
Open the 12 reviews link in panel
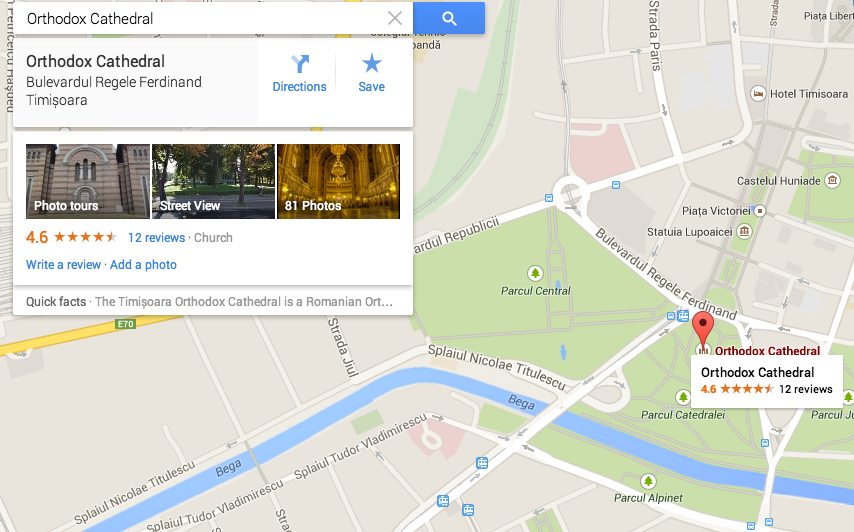pos(156,238)
